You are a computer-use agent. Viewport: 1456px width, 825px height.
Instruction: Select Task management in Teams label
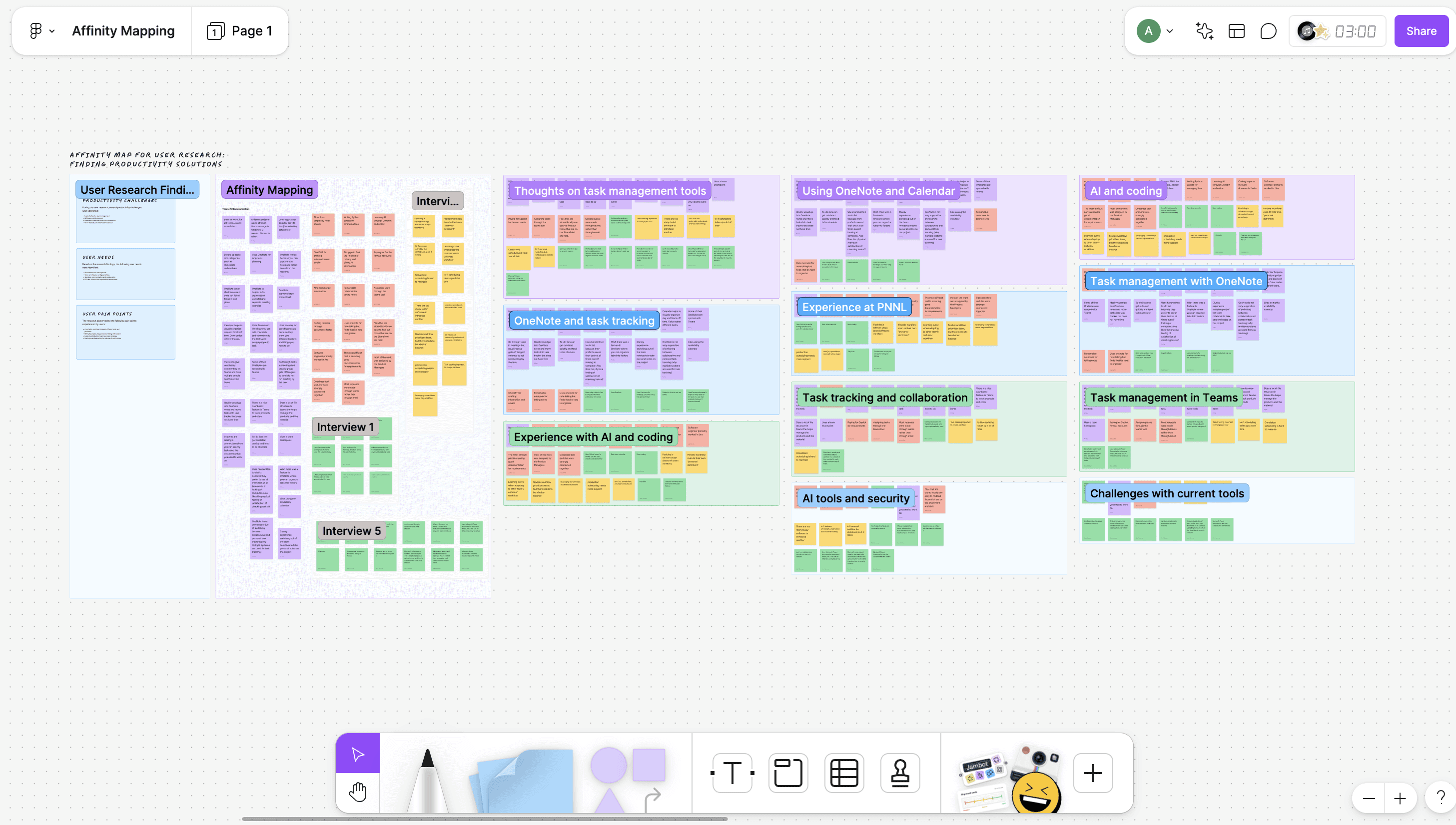point(1164,398)
